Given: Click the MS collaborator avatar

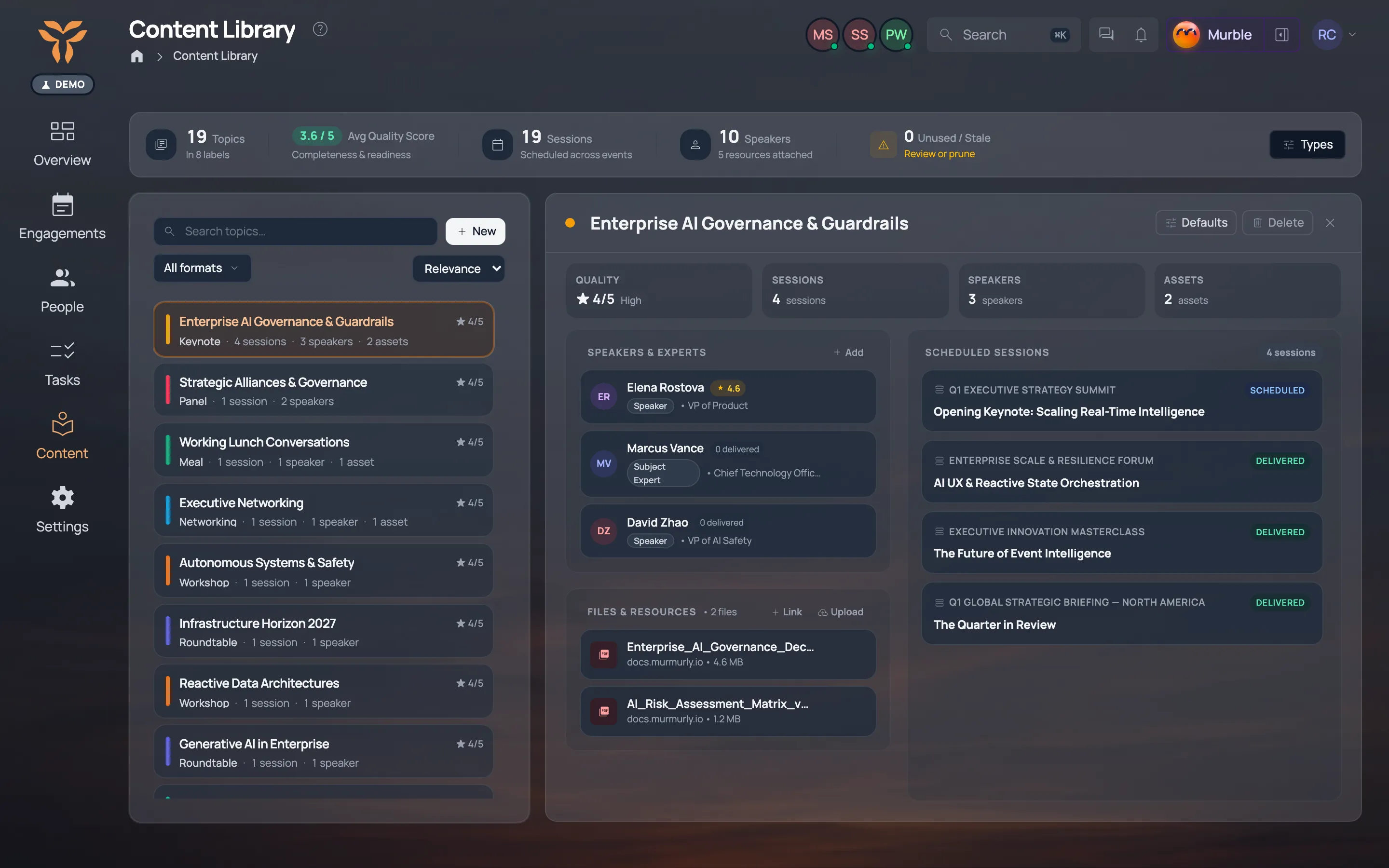Looking at the screenshot, I should pyautogui.click(x=822, y=34).
